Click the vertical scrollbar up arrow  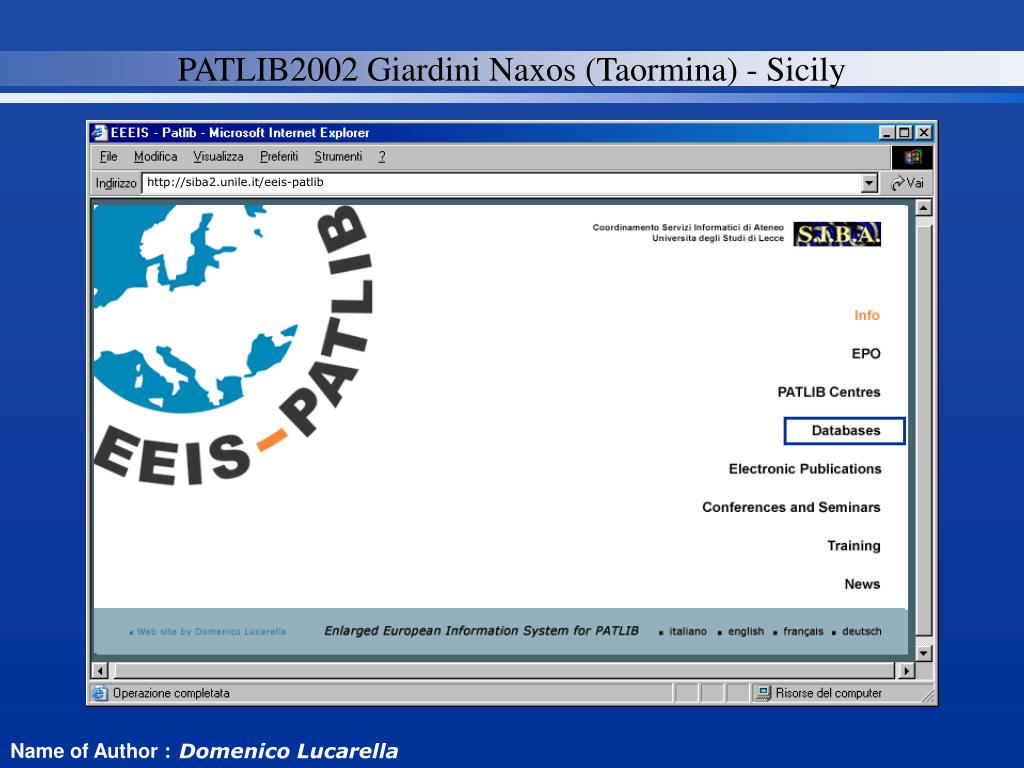(923, 208)
